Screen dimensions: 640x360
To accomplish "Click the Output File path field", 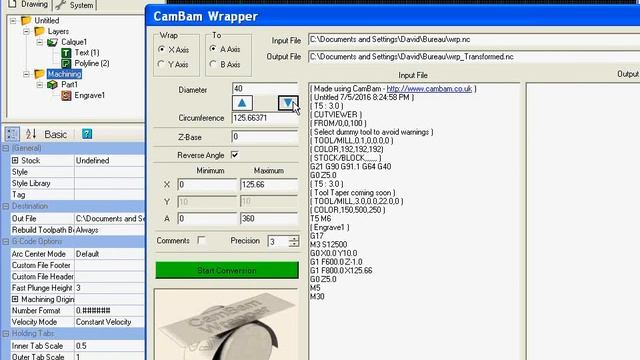I will pyautogui.click(x=474, y=57).
